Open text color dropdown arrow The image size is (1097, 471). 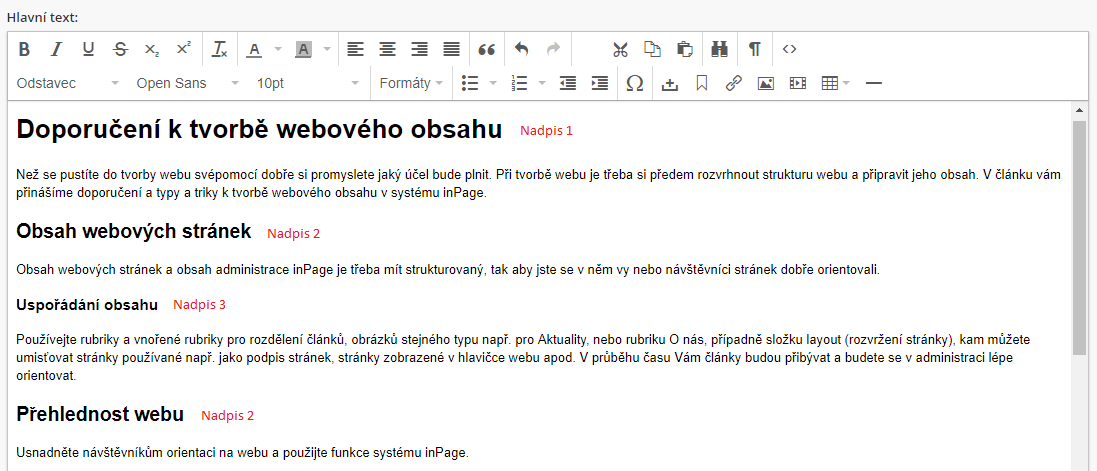[278, 49]
